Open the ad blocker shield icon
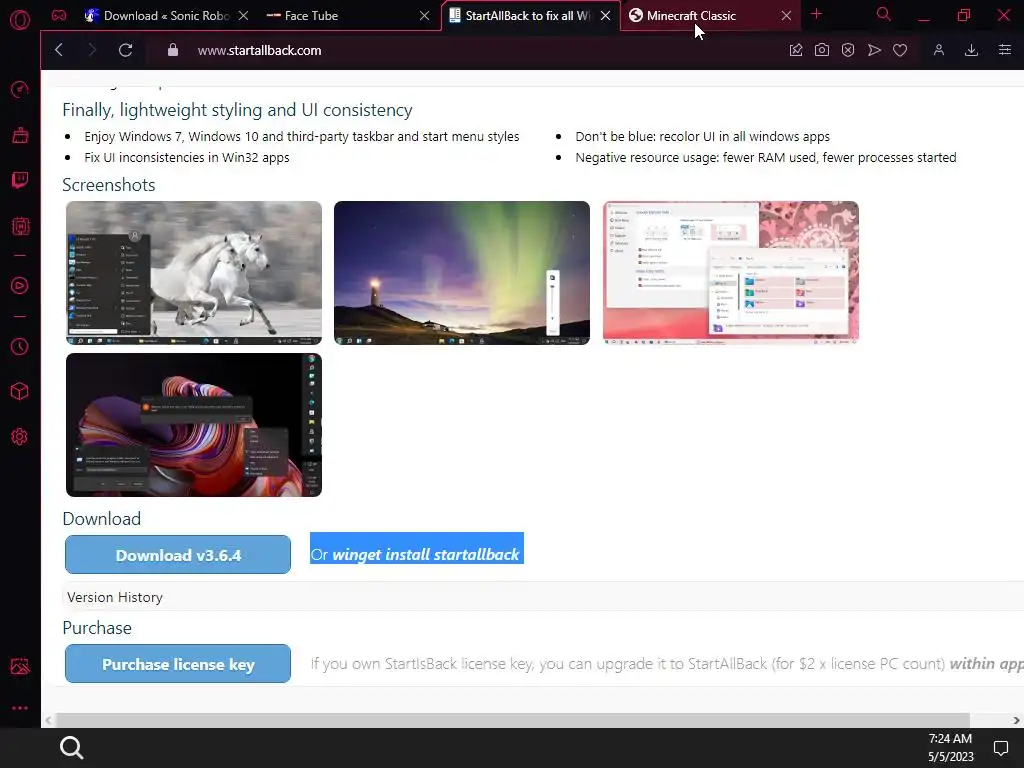Viewport: 1024px width, 768px height. [848, 50]
